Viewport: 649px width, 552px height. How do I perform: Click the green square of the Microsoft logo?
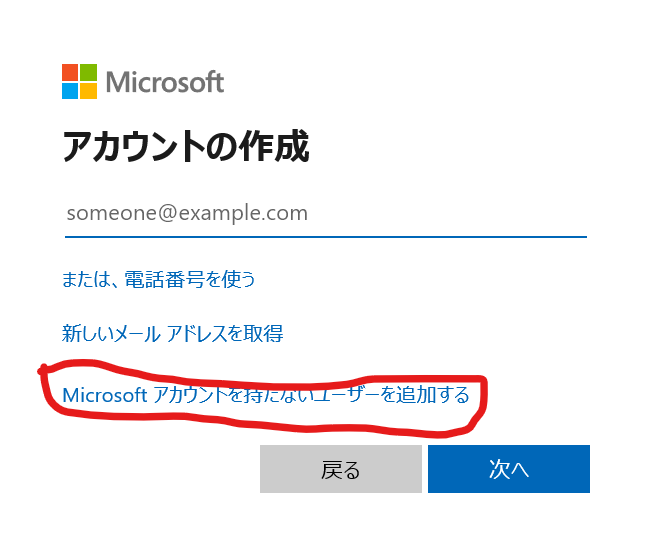click(x=89, y=72)
